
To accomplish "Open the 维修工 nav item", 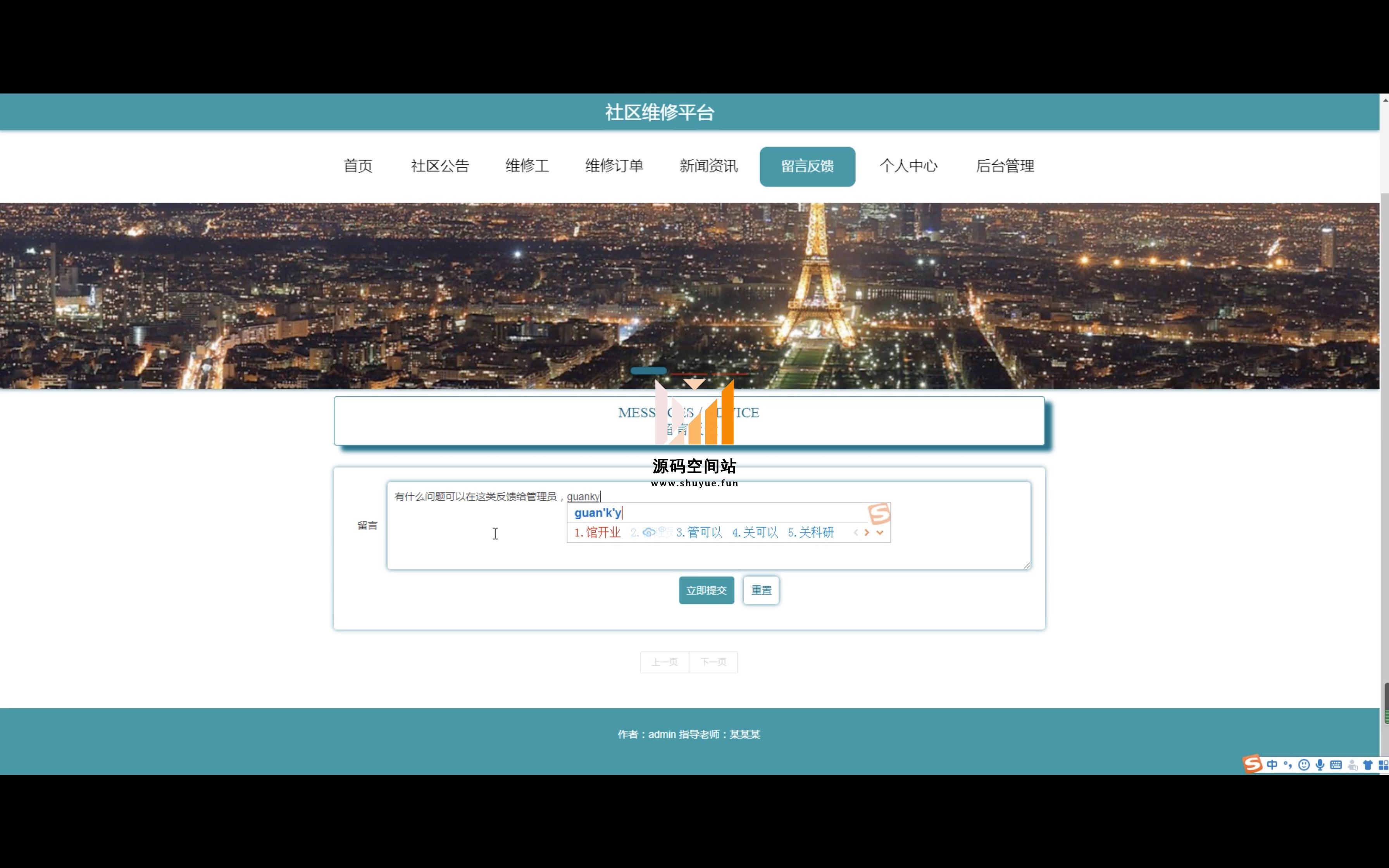I will point(527,167).
